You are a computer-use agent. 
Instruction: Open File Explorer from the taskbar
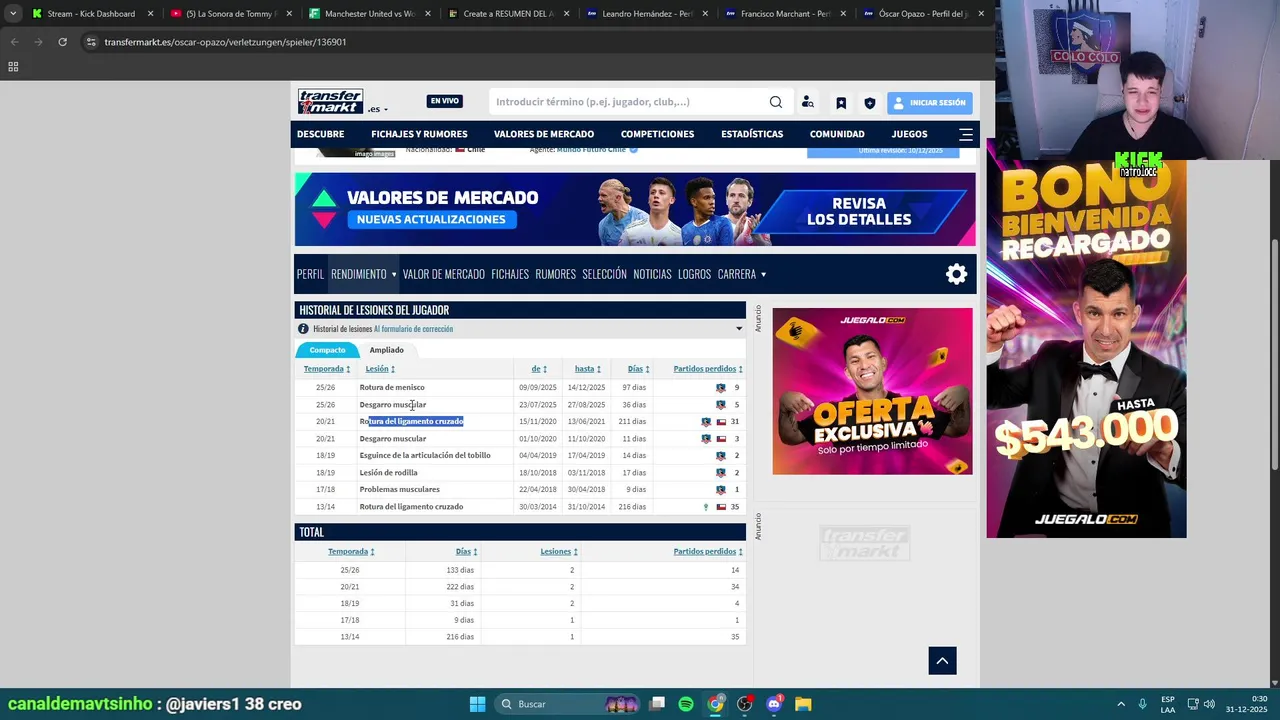[x=803, y=704]
